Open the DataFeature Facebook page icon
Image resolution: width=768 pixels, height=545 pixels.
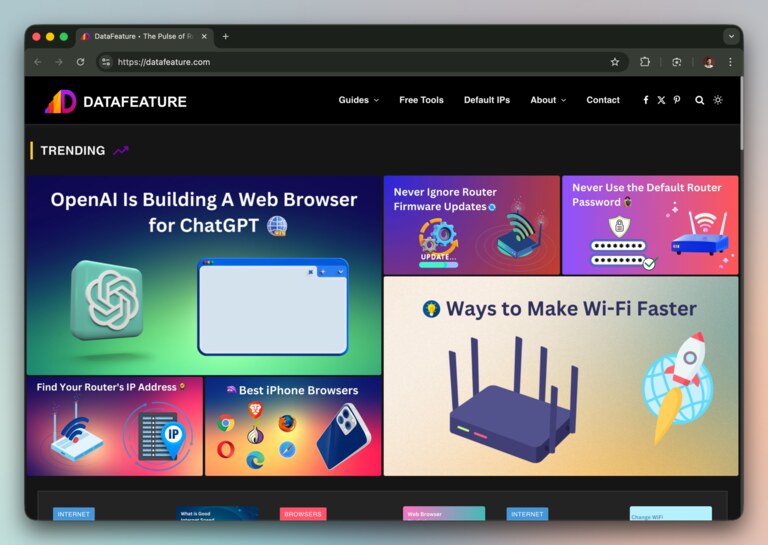tap(646, 100)
